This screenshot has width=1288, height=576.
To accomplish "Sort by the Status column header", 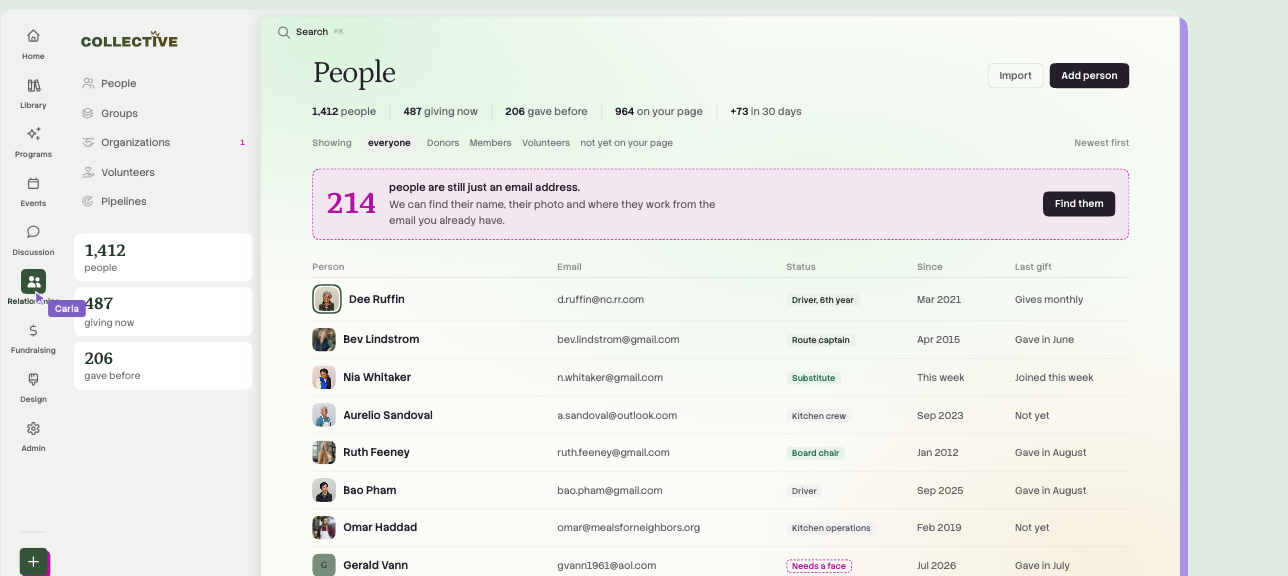I will pos(801,267).
